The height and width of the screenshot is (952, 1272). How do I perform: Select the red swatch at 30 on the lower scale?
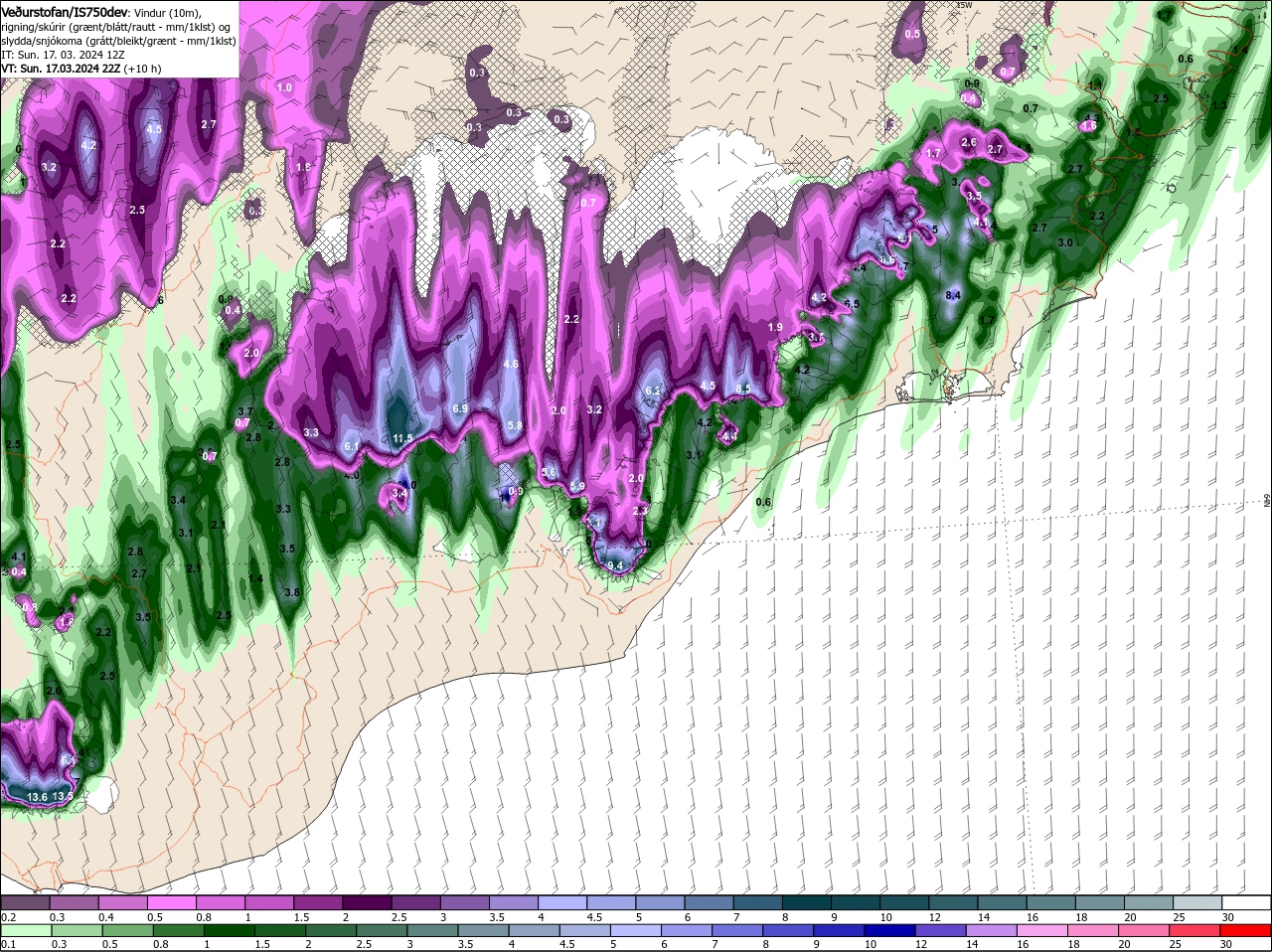tap(1247, 931)
